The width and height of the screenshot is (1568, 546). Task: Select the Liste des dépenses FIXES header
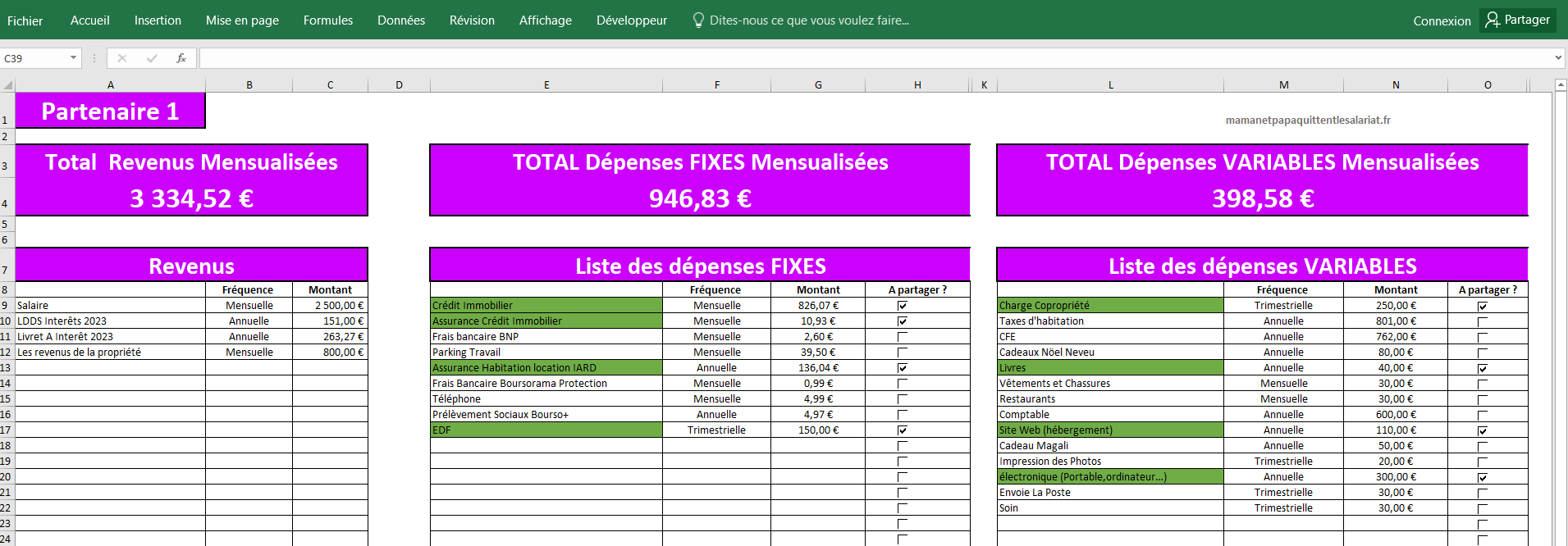click(x=700, y=266)
